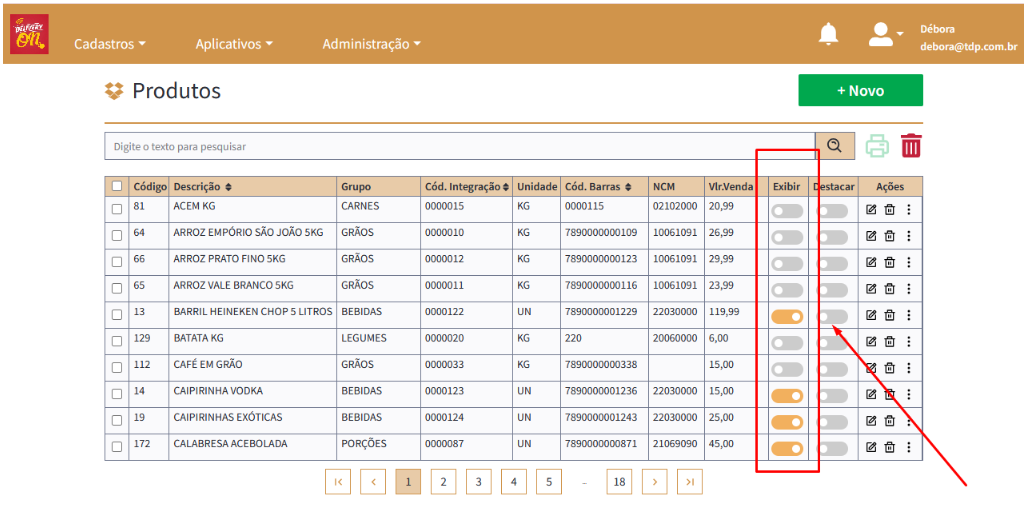The width and height of the screenshot is (1026, 518).
Task: Click the green + Novo button
Action: click(860, 90)
